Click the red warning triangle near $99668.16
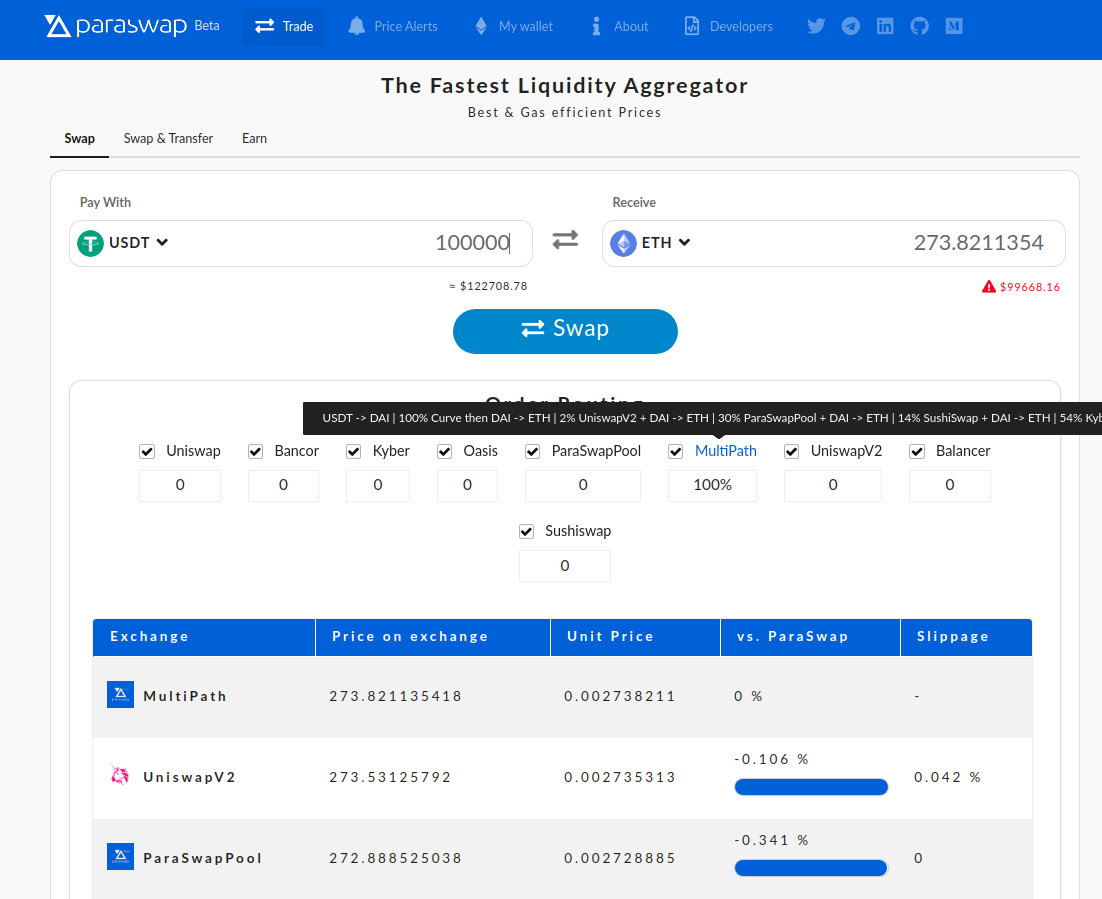Screen dimensions: 1102x899 click(x=989, y=287)
